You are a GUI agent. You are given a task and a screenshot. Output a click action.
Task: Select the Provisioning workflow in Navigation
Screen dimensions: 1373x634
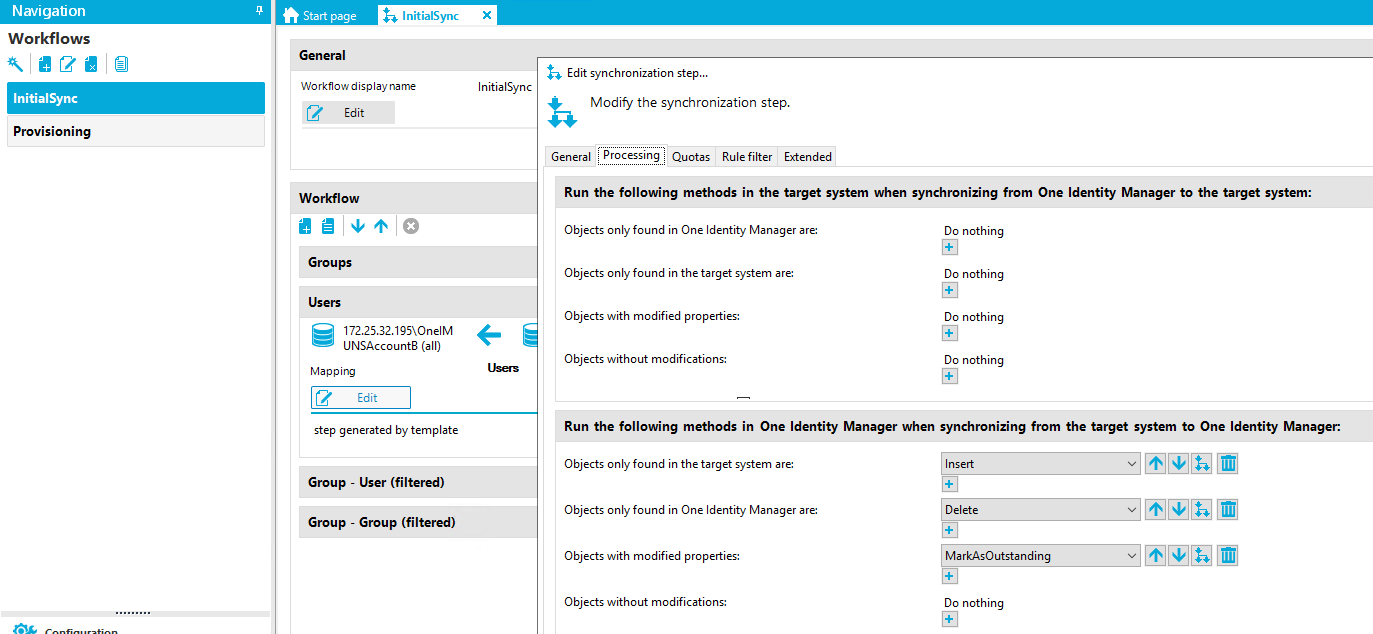[136, 131]
